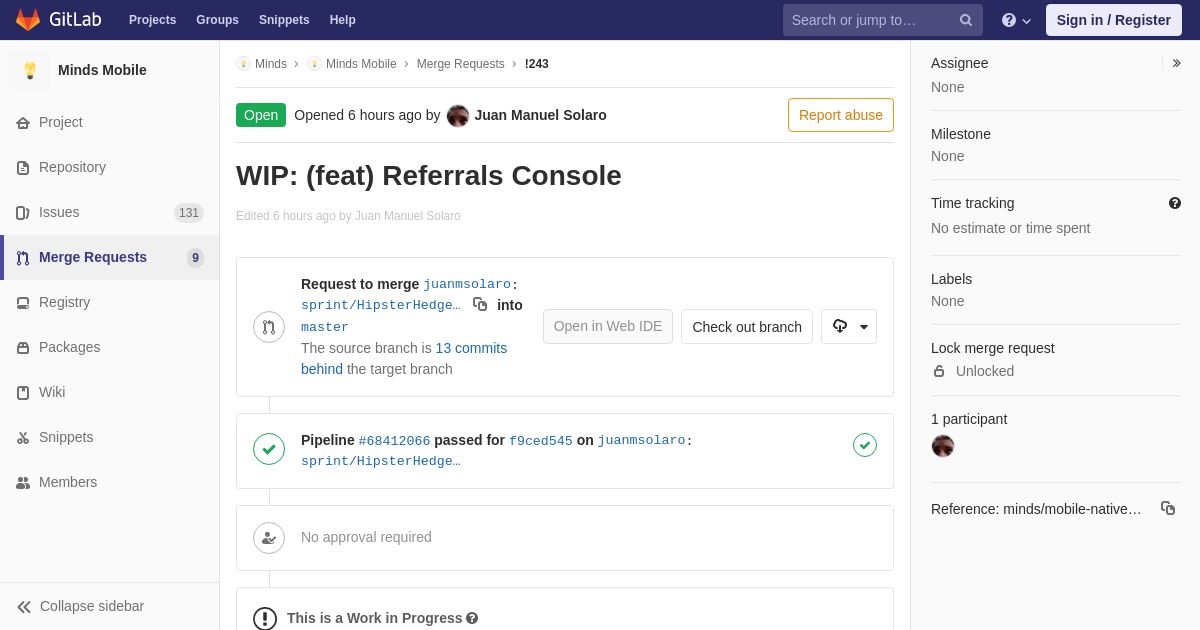Open the download dropdown next to Check out branch
Viewport: 1200px width, 630px height.
[849, 326]
